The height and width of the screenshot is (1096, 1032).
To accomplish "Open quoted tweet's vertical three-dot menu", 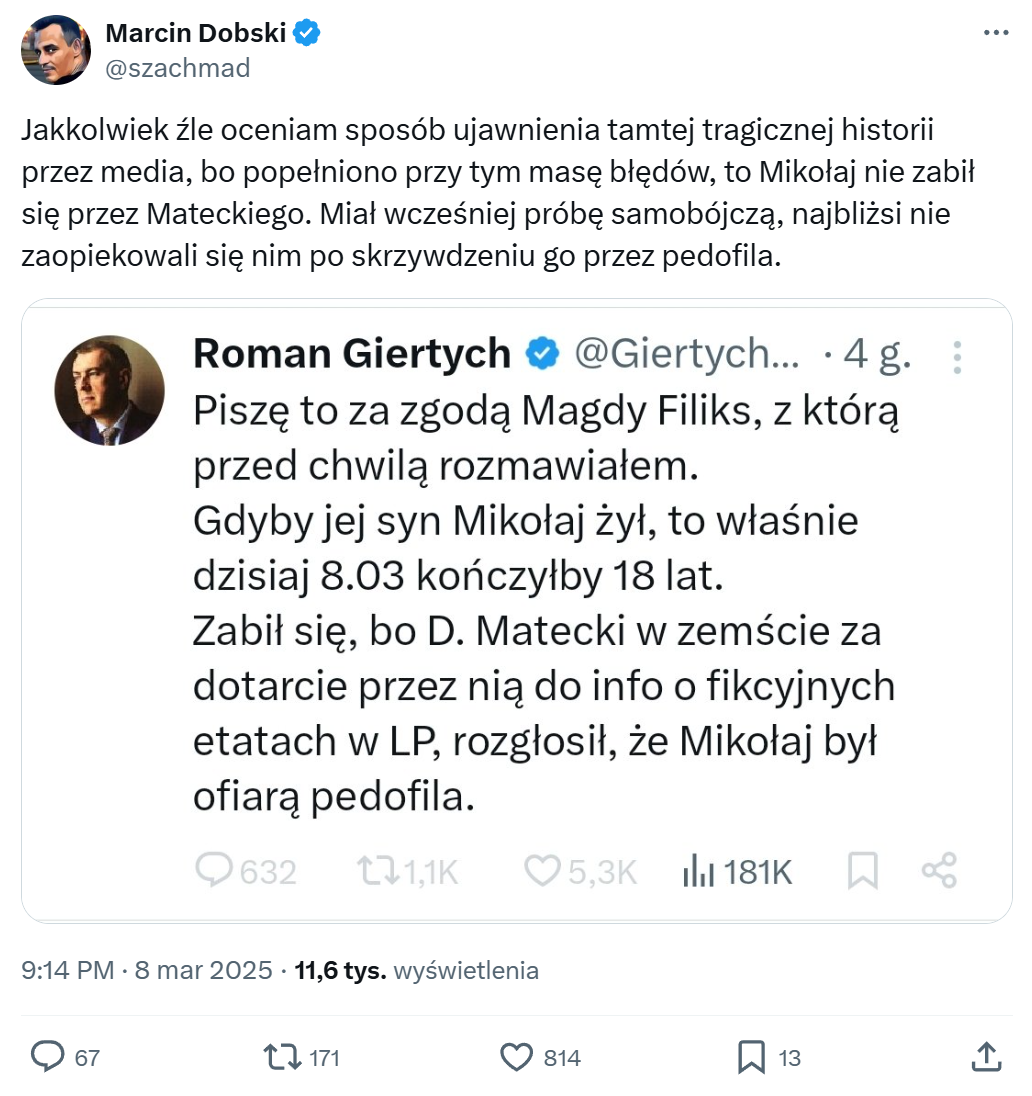I will pos(957,357).
